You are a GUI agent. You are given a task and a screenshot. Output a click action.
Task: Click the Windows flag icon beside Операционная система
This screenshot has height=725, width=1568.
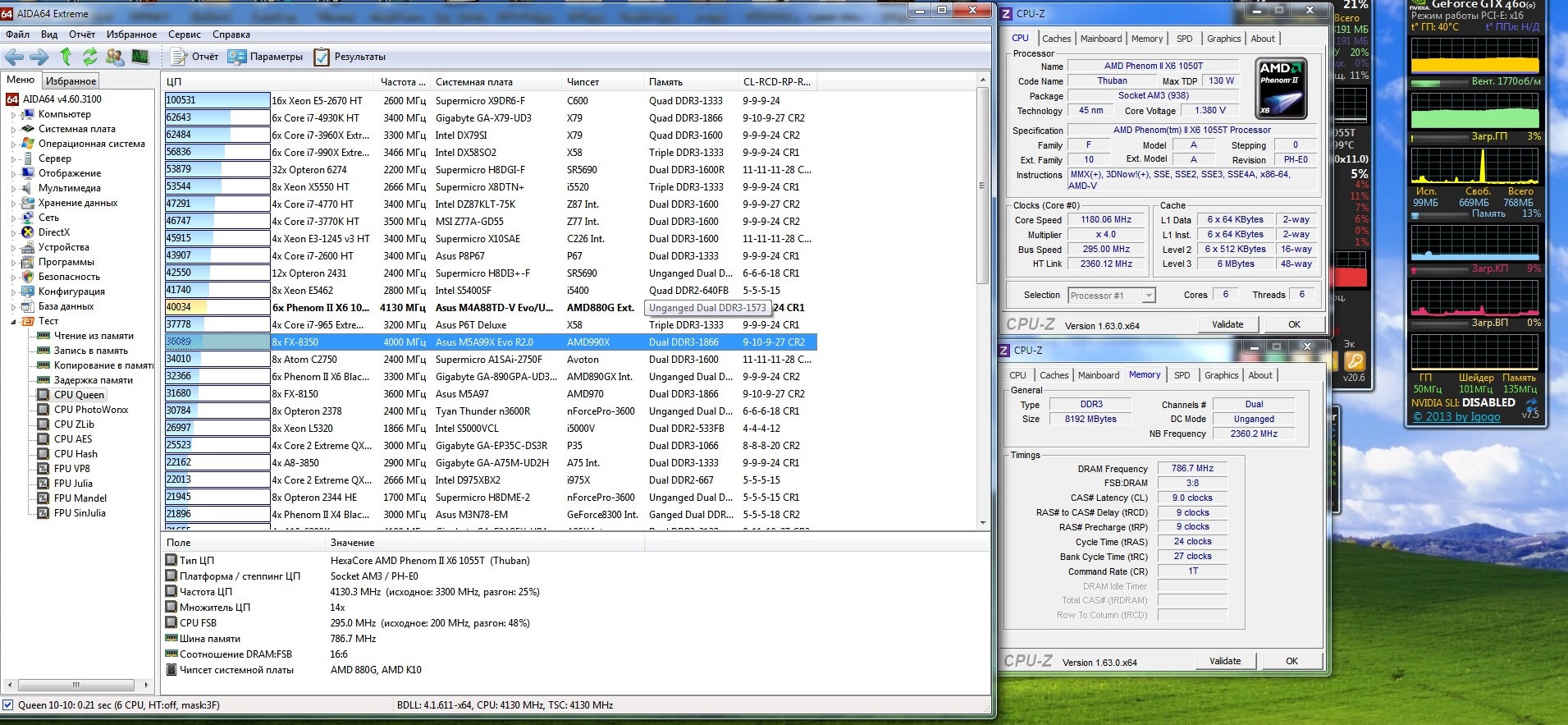pos(28,144)
